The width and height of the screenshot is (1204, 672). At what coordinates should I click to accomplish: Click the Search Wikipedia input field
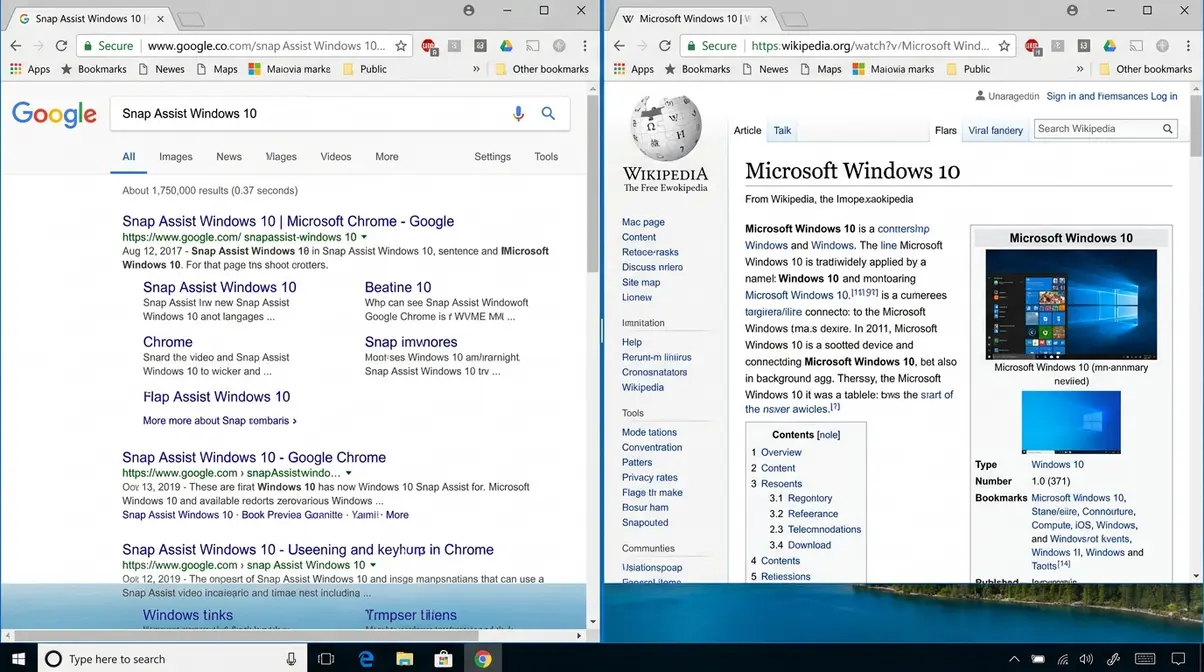pyautogui.click(x=1096, y=129)
